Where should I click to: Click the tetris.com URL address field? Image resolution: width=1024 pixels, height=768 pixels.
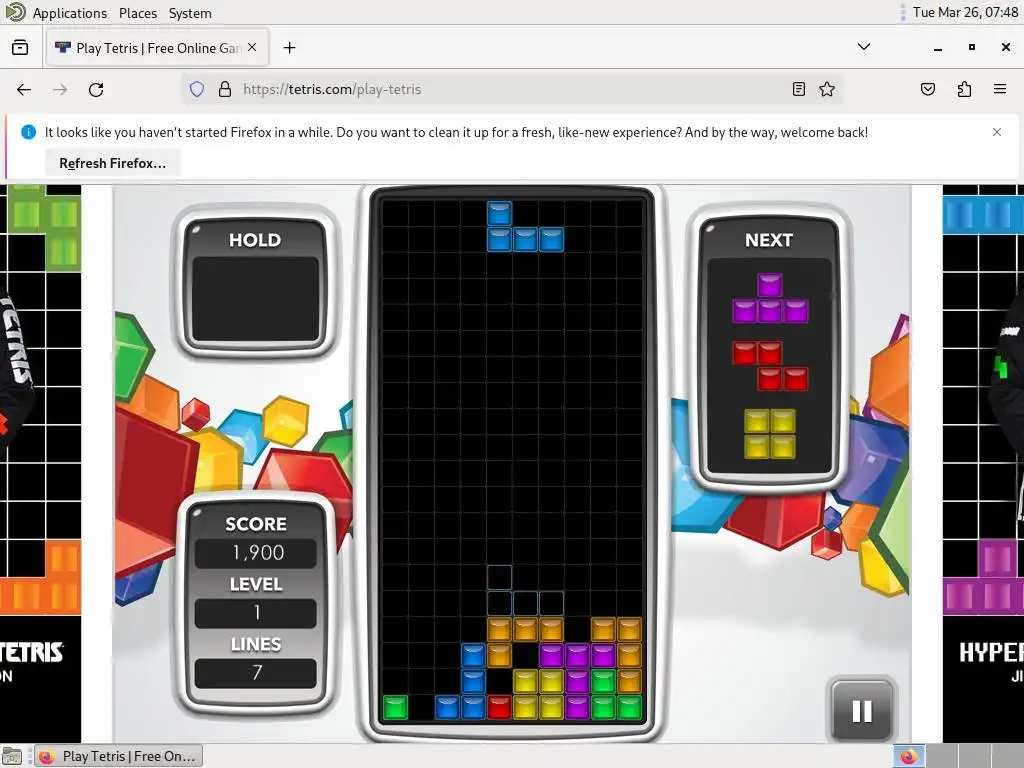[x=512, y=89]
